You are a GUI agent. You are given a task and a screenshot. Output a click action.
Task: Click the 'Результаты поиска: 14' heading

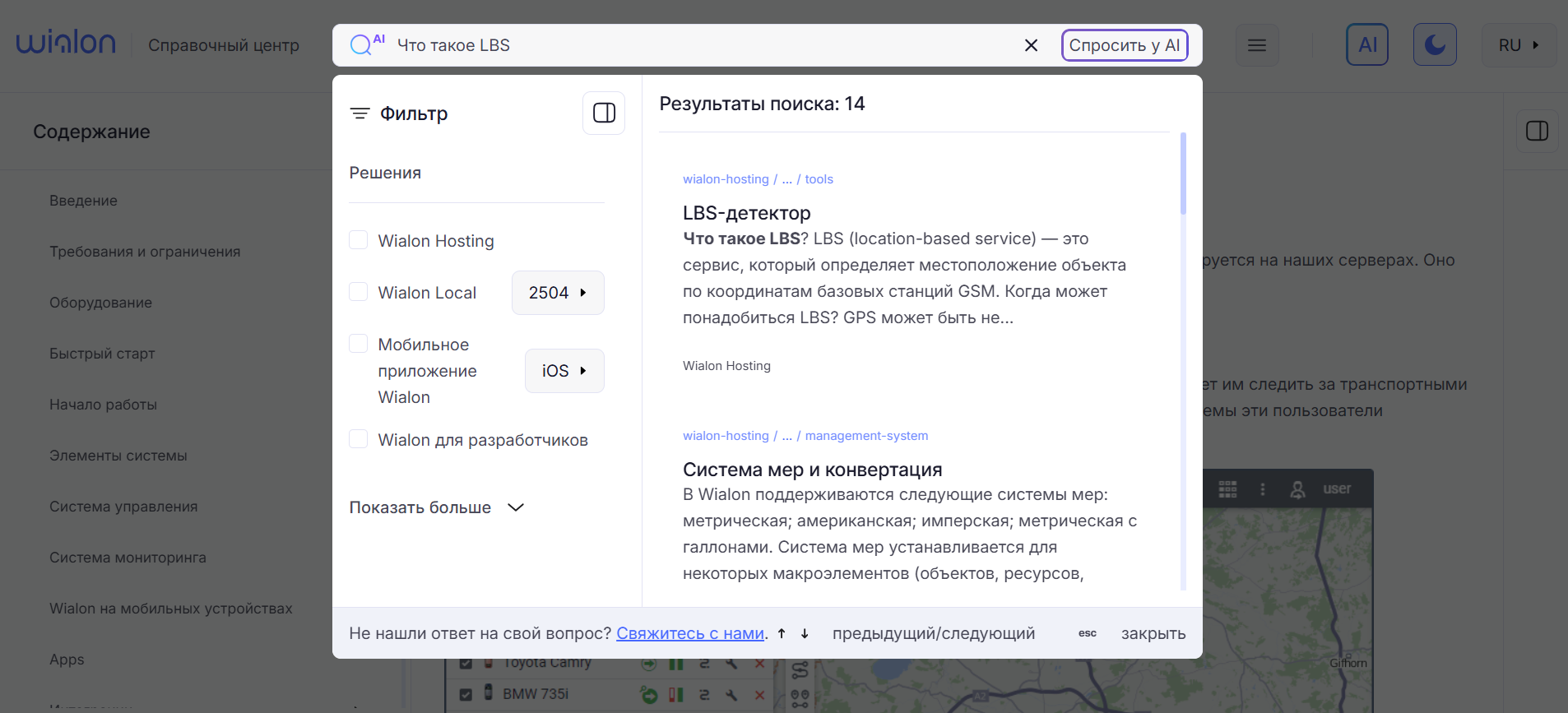762,104
